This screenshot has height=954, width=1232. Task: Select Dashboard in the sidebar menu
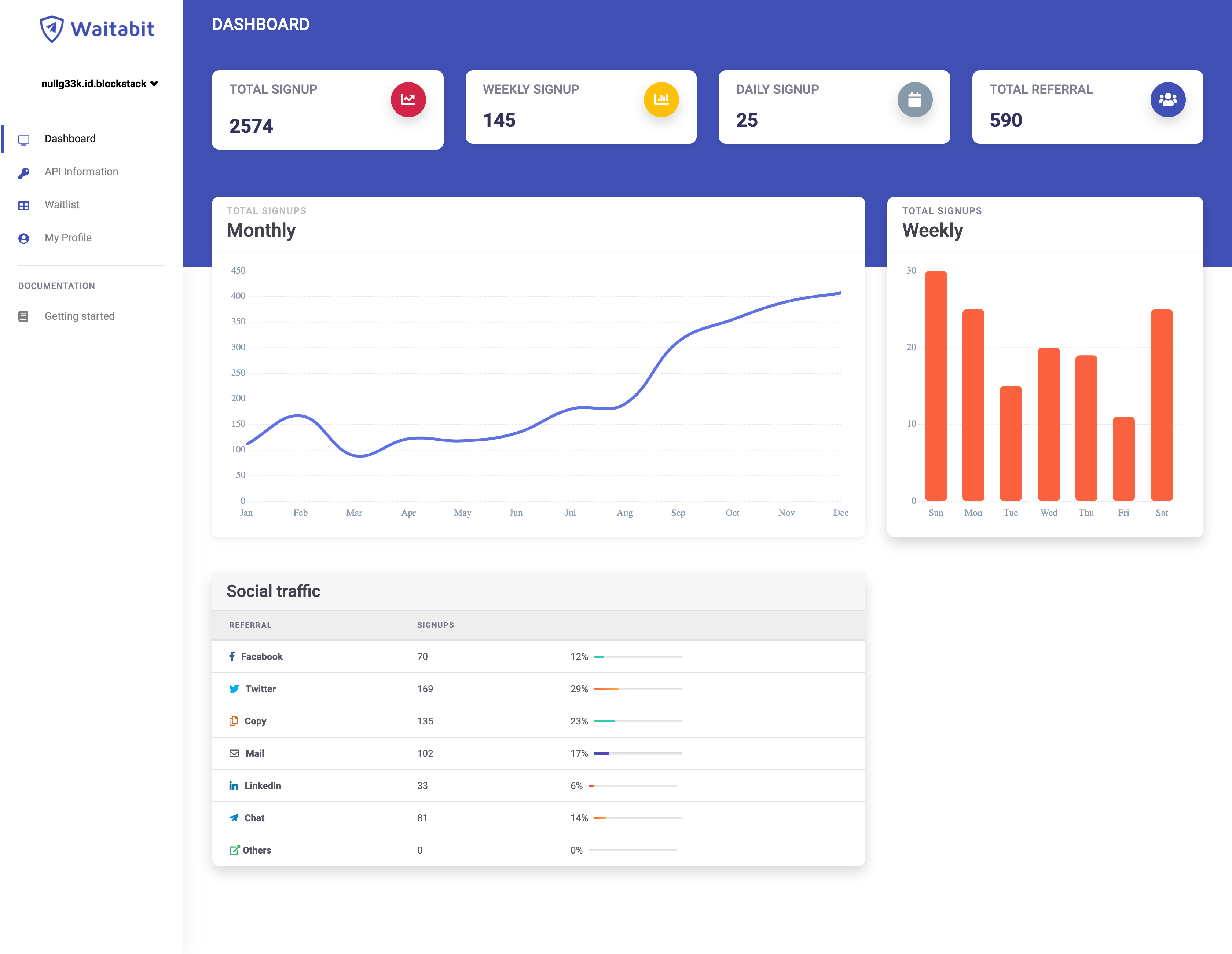click(x=70, y=139)
